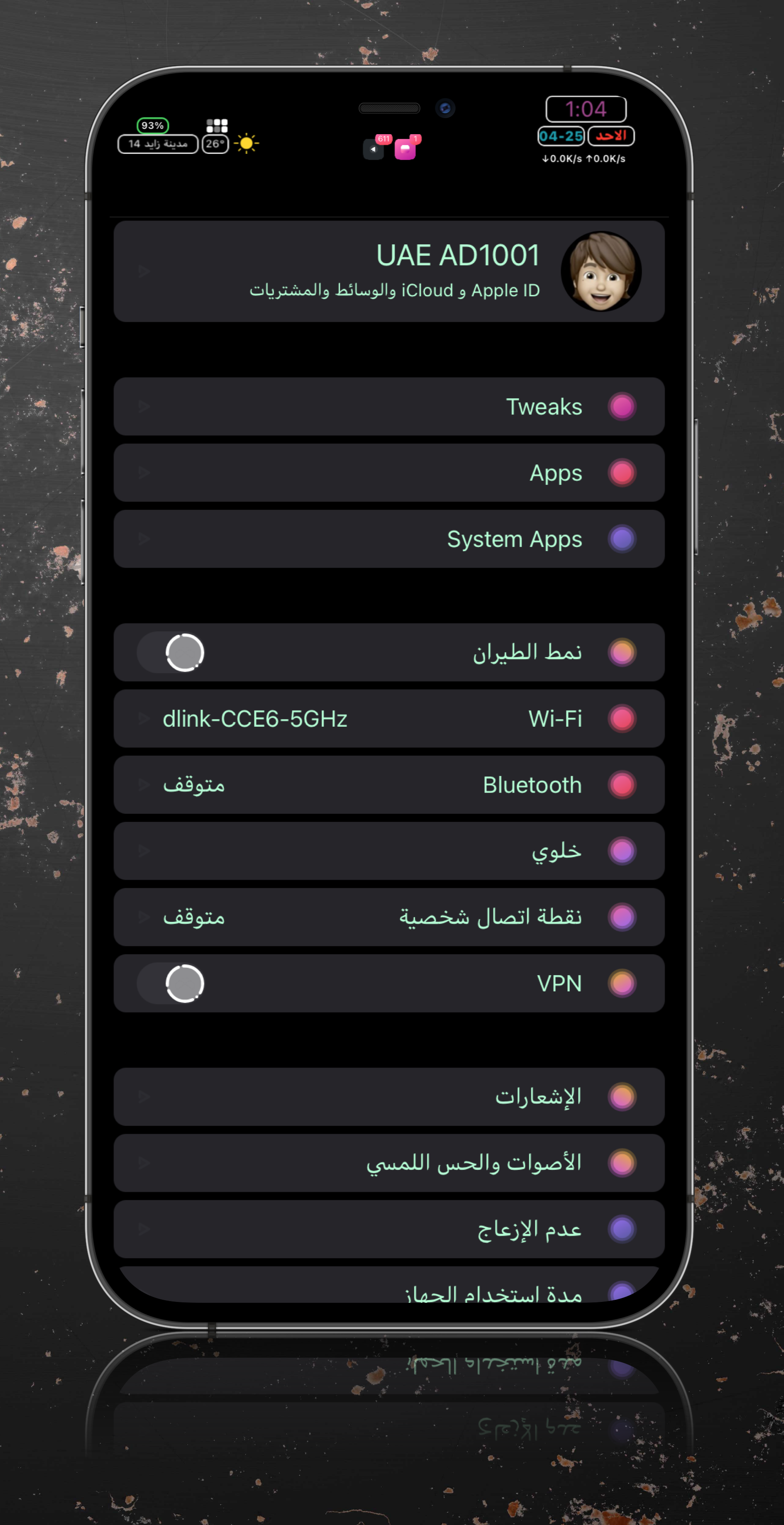Tap the 93% battery indicator
The height and width of the screenshot is (1525, 784).
[152, 125]
